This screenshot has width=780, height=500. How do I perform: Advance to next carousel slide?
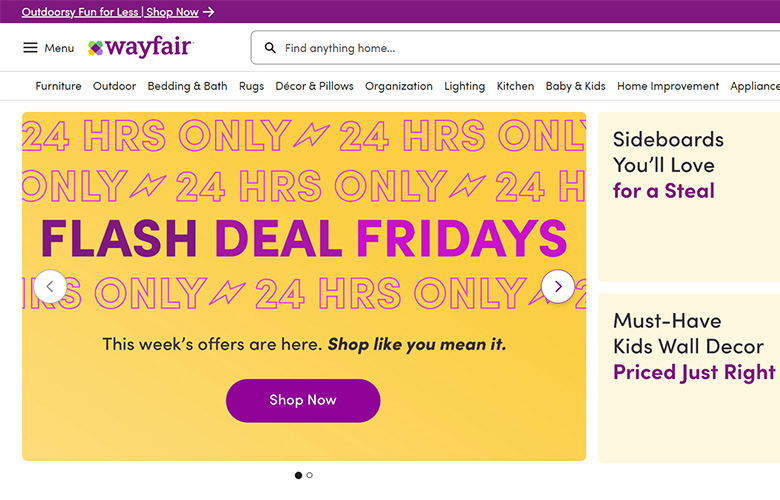tap(558, 287)
